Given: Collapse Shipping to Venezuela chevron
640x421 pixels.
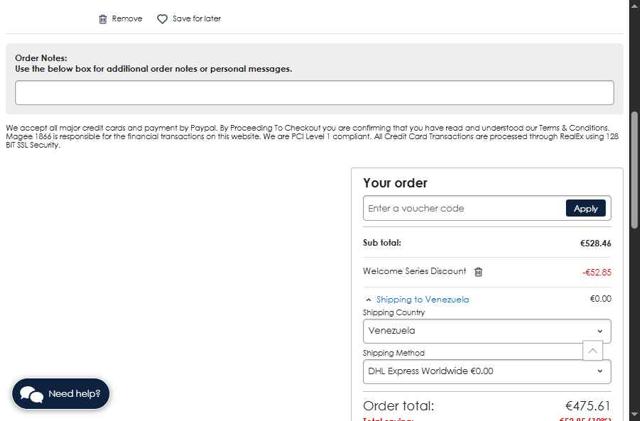Looking at the screenshot, I should point(368,300).
